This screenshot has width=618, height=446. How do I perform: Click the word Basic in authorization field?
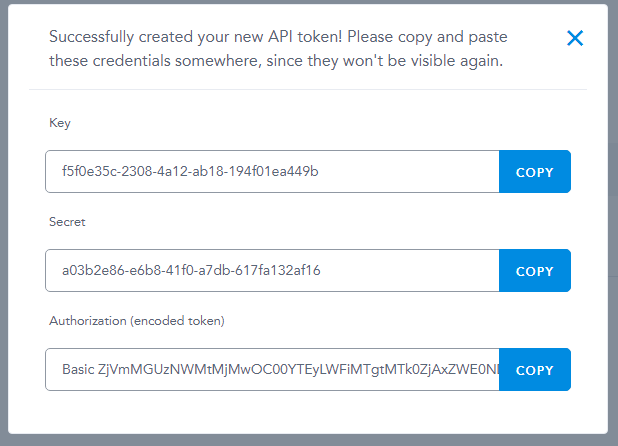point(79,370)
